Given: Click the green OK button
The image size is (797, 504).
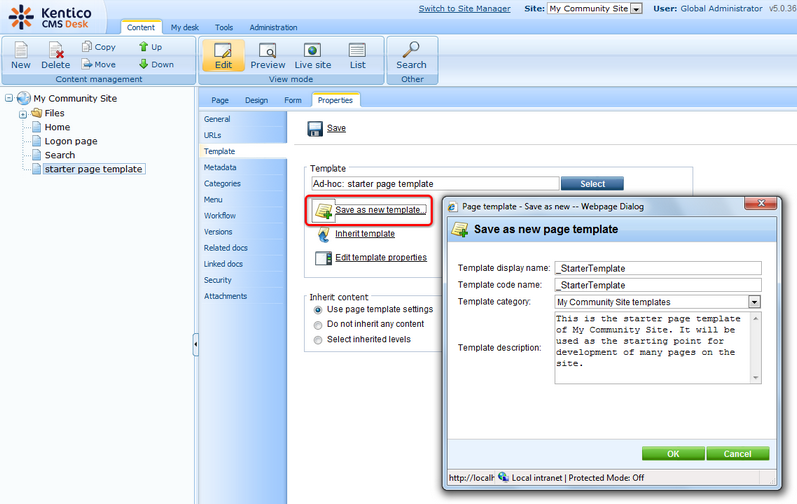Looking at the screenshot, I should tap(673, 454).
